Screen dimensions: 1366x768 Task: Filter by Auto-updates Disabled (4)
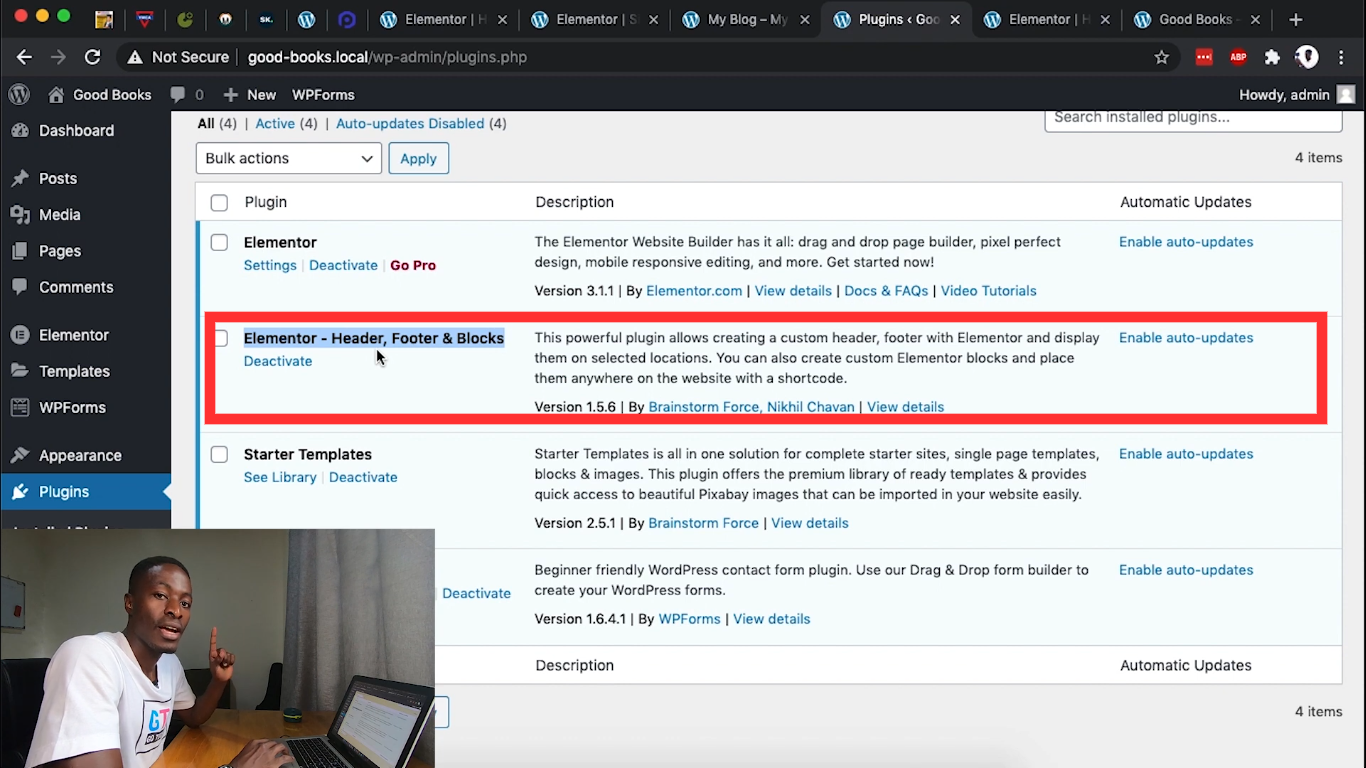click(421, 123)
